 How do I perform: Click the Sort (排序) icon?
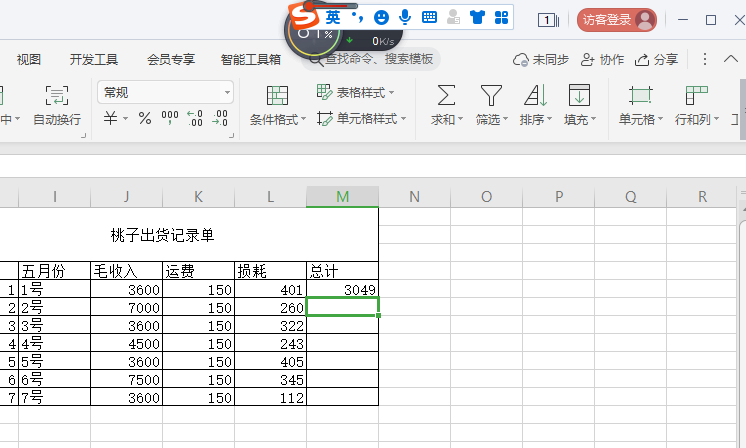coord(535,96)
